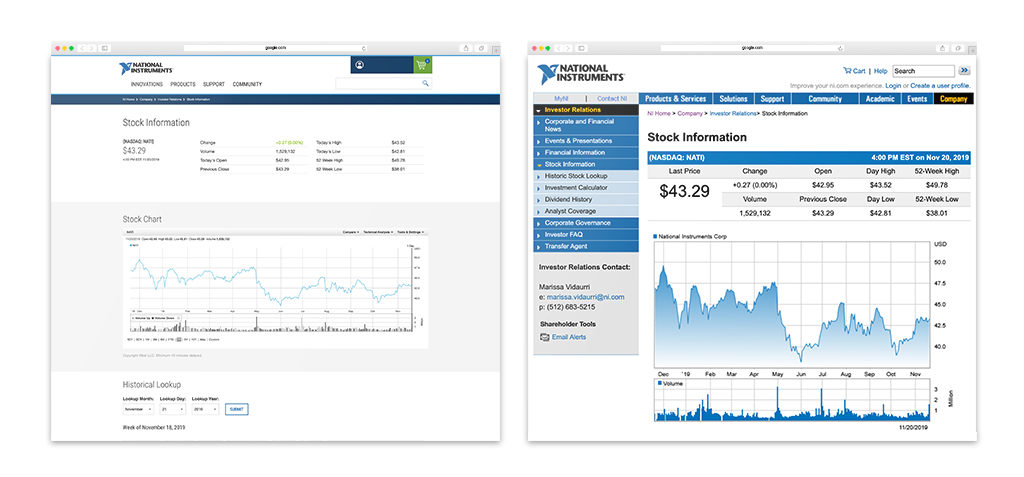Click the envelope icon beside Email Alerts
Image resolution: width=1024 pixels, height=477 pixels.
point(545,337)
